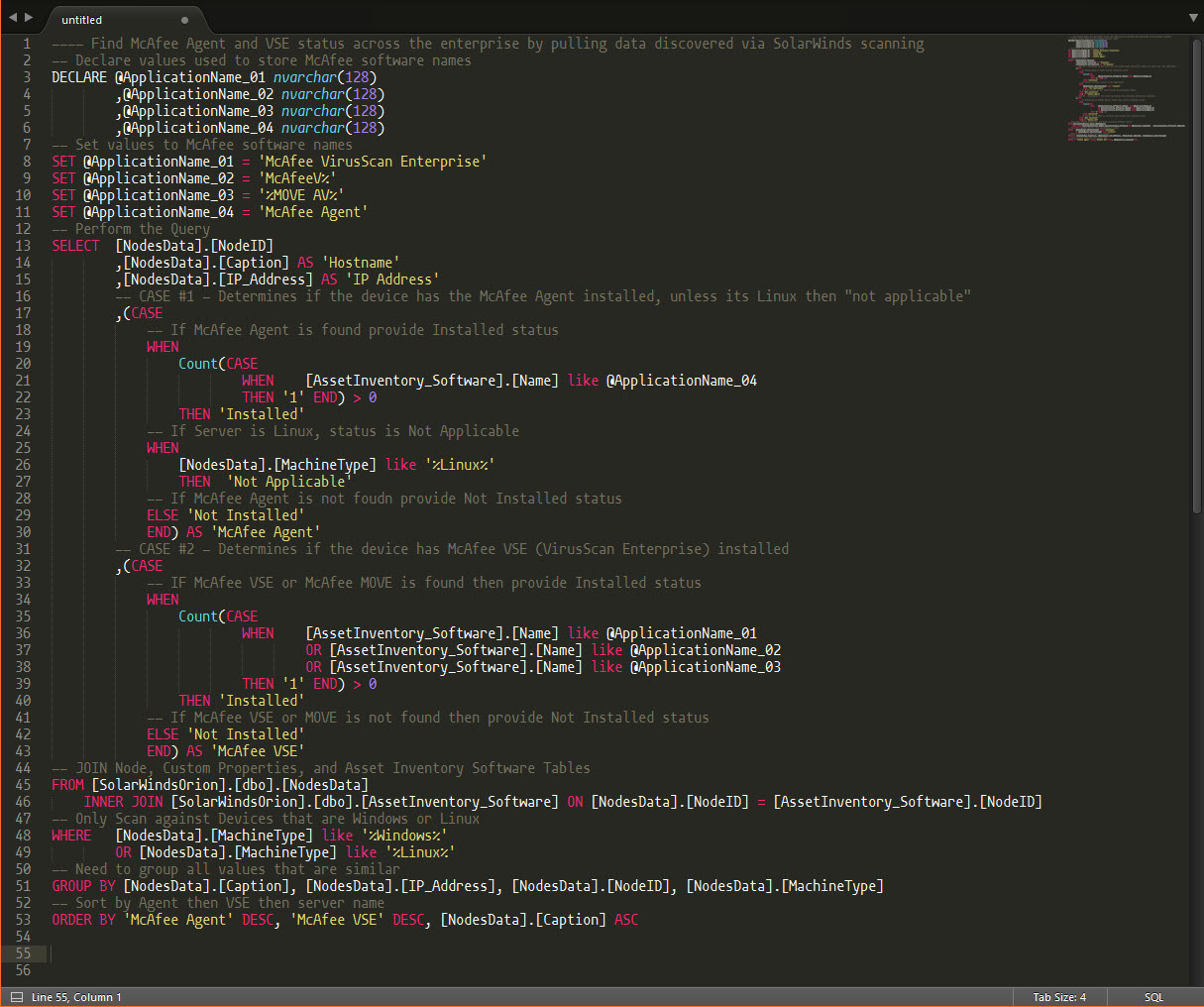Image resolution: width=1204 pixels, height=1007 pixels.
Task: Click the minimap code preview
Action: [1127, 89]
